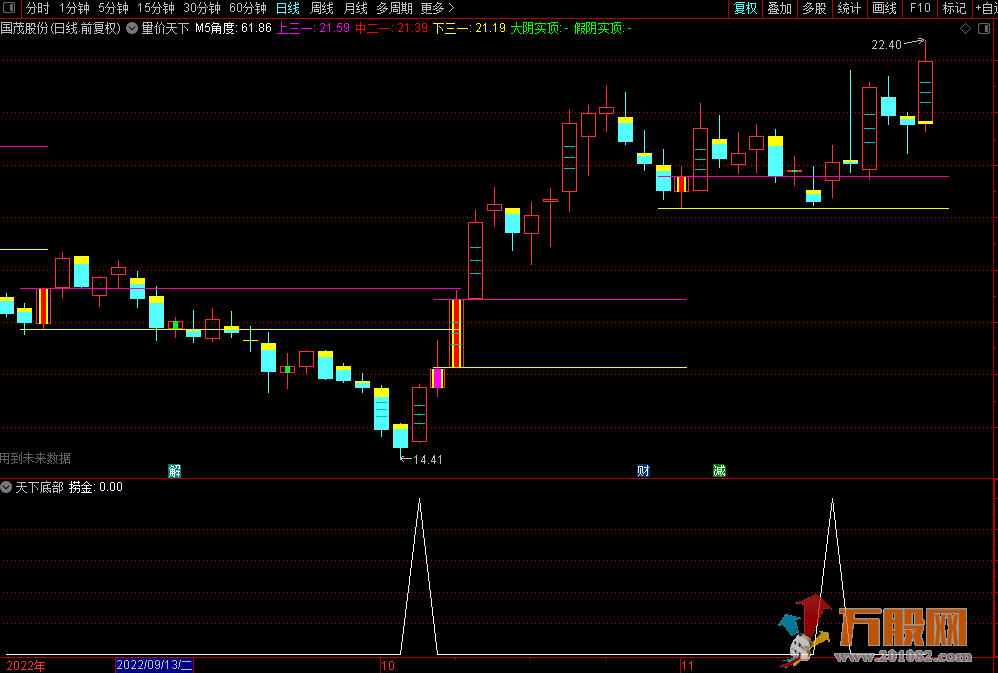The image size is (998, 673).
Task: Add stock via +自选 button
Action: click(985, 8)
